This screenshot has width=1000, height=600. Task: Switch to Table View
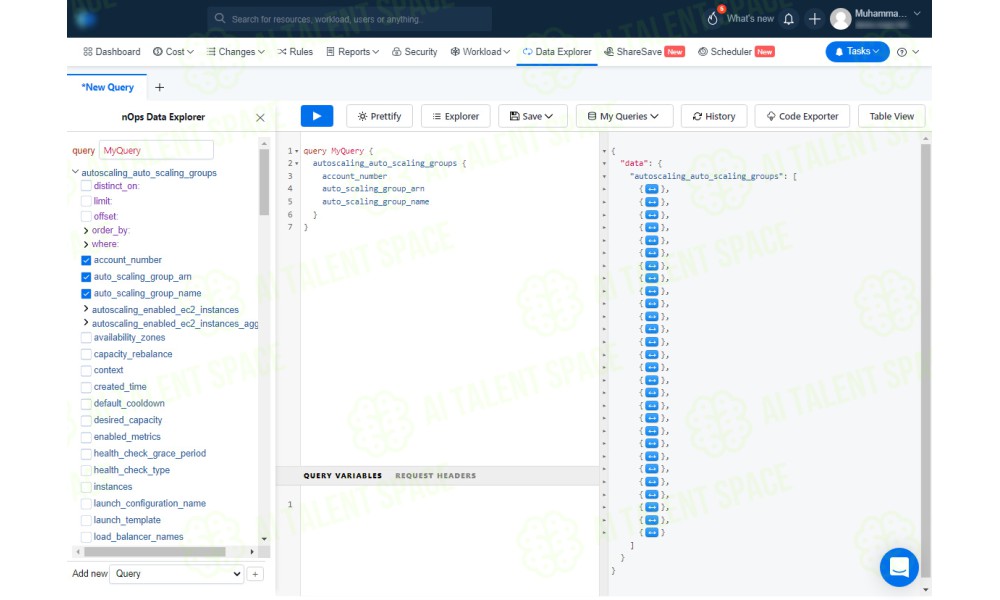click(892, 116)
